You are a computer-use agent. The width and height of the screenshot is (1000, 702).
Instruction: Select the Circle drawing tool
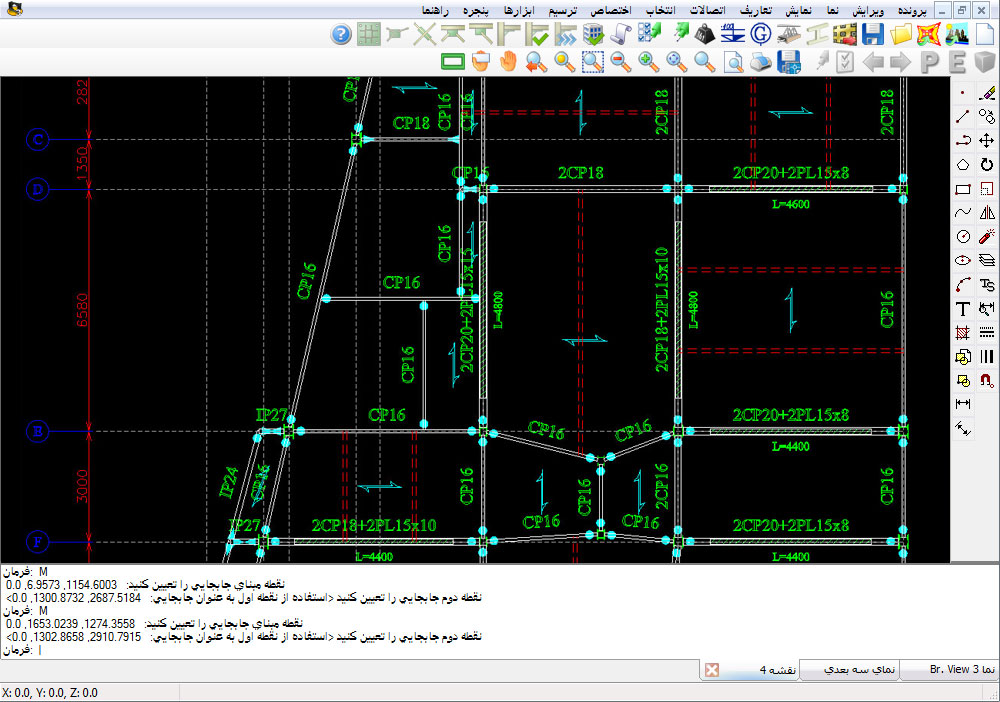(963, 237)
